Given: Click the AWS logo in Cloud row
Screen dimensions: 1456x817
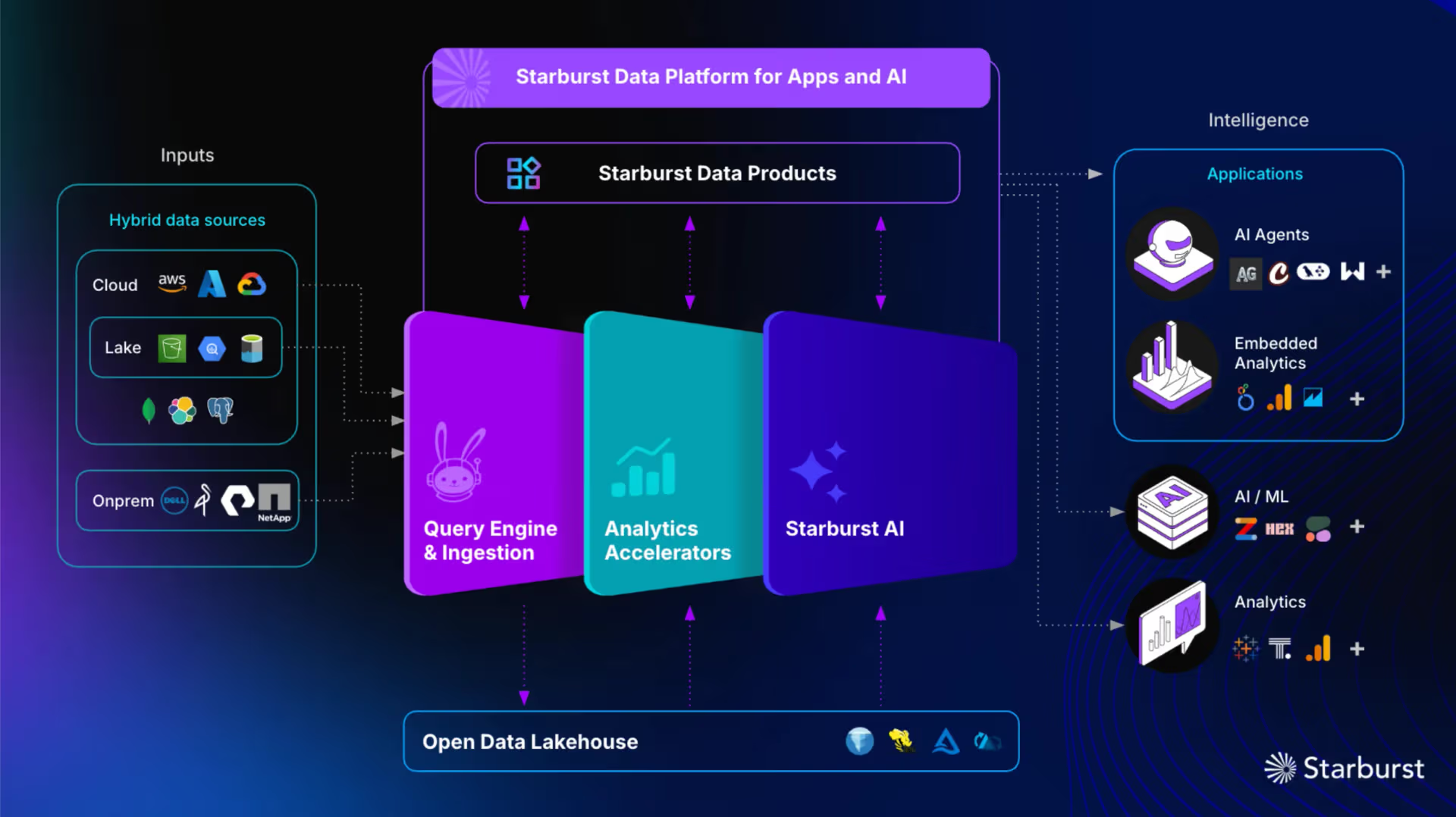Looking at the screenshot, I should pyautogui.click(x=172, y=283).
